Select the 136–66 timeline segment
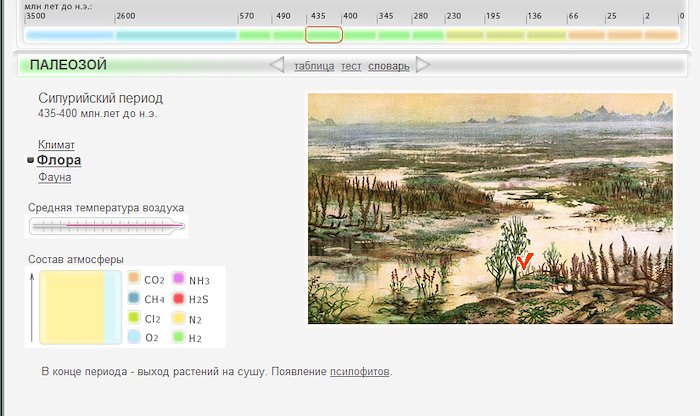 pos(547,35)
